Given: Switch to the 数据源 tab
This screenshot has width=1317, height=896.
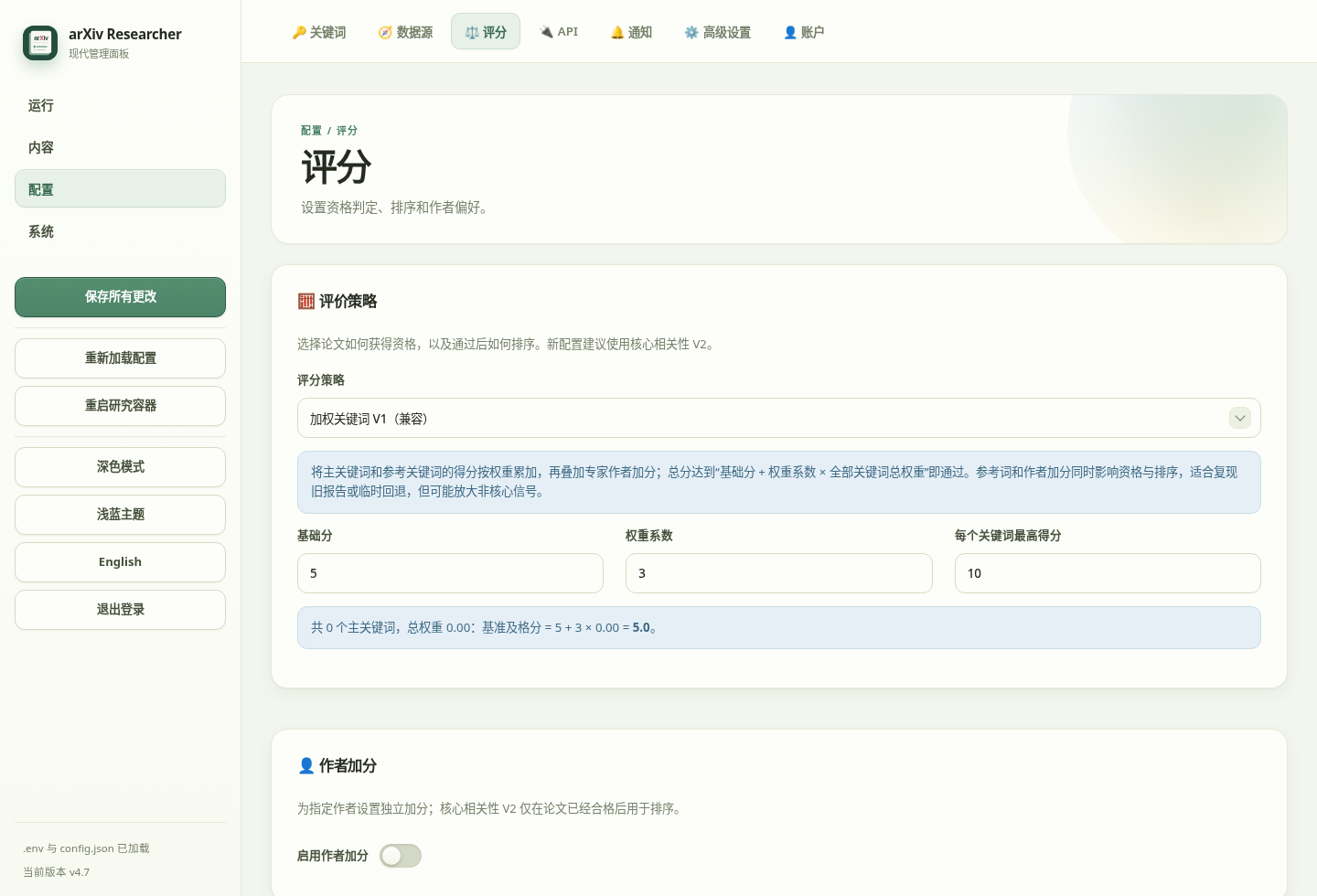Looking at the screenshot, I should [405, 32].
